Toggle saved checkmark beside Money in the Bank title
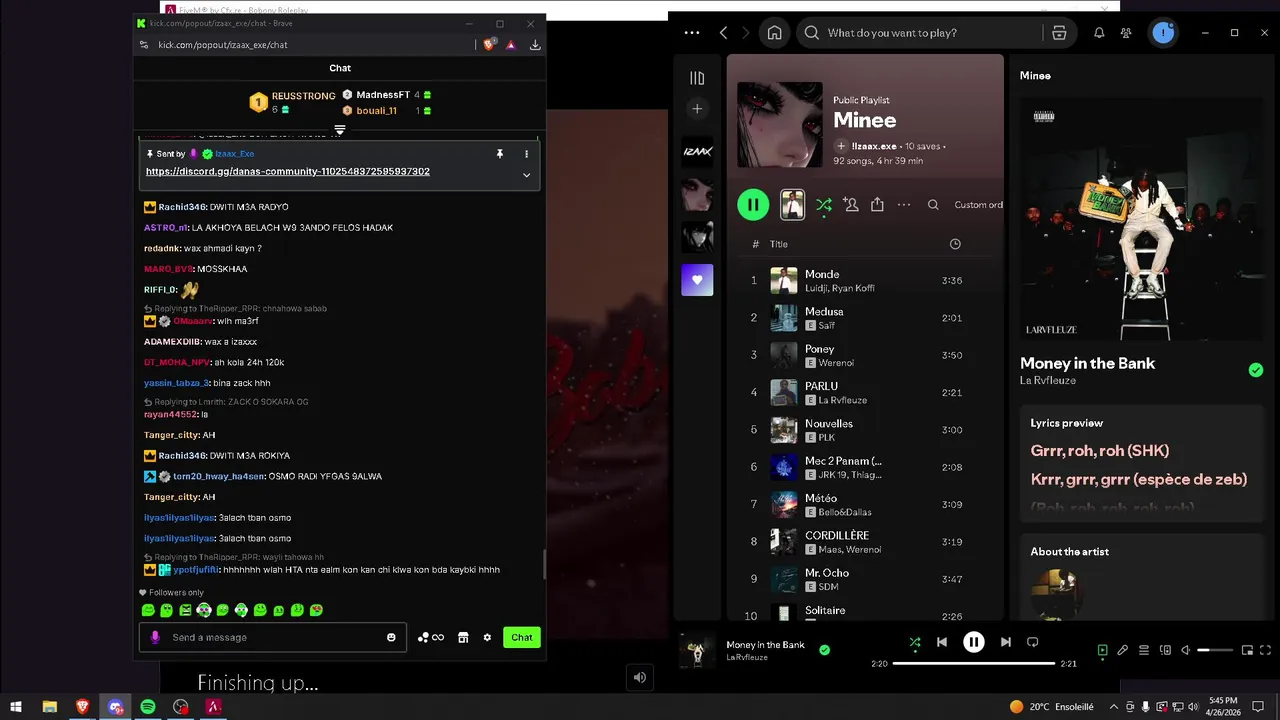This screenshot has width=1280, height=720. coord(1256,370)
